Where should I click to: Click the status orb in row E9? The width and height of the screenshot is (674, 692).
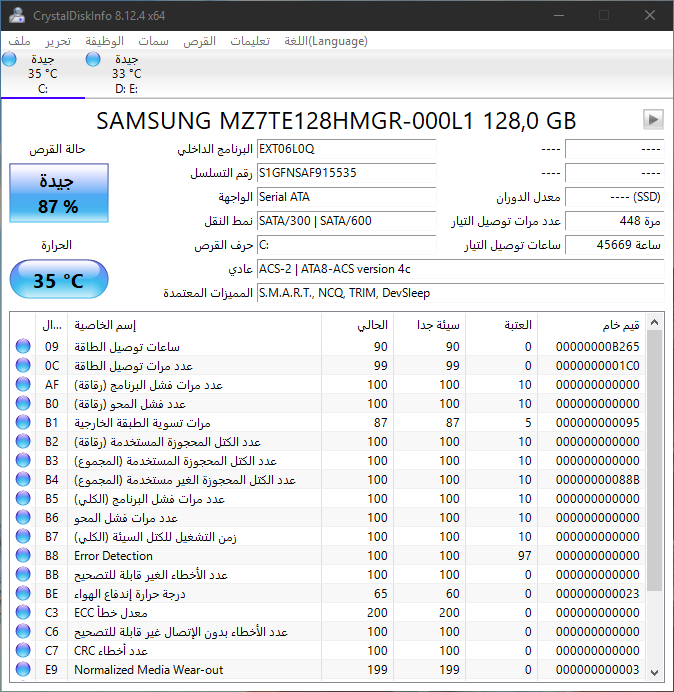(23, 669)
